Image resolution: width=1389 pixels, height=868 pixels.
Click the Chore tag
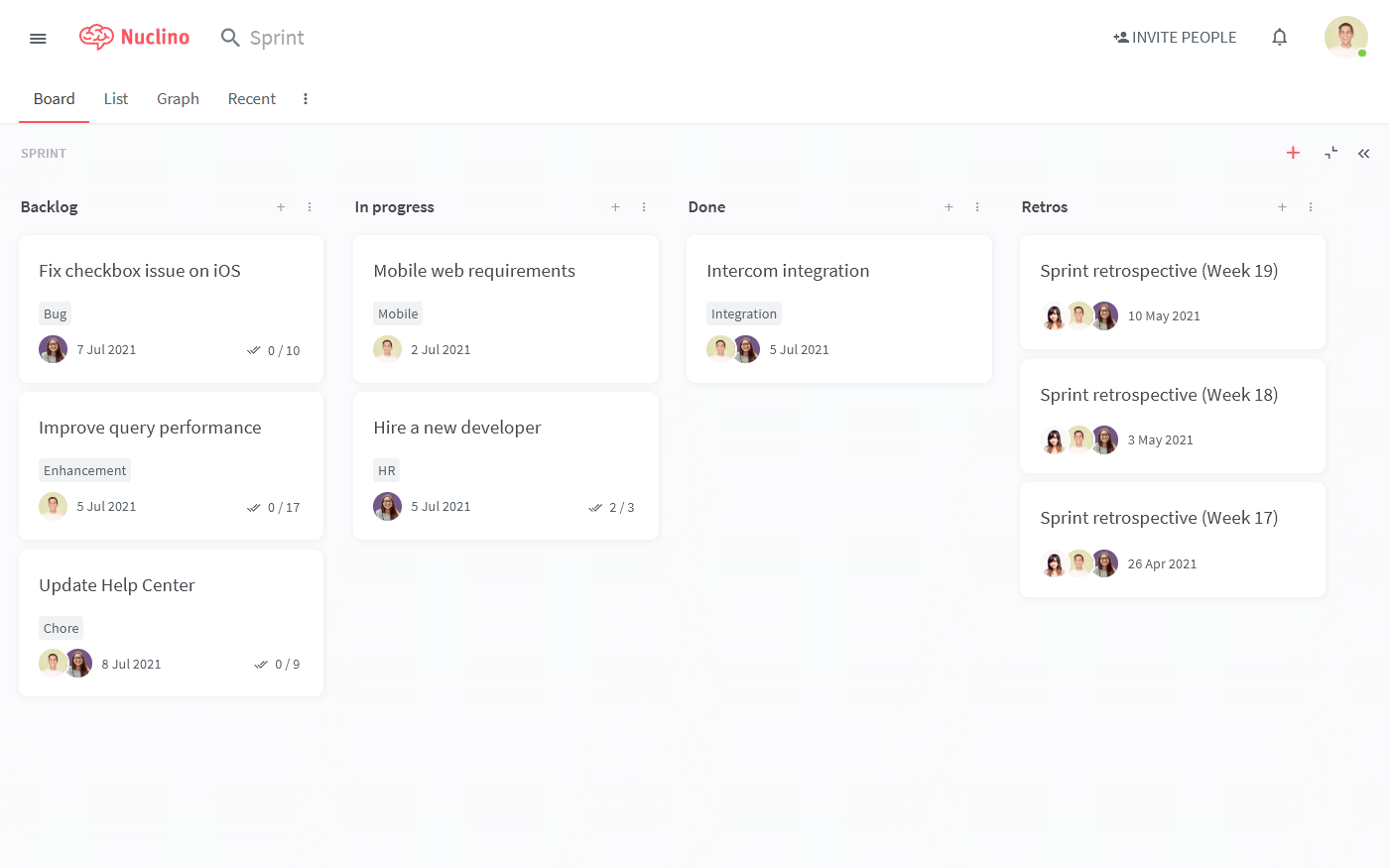(61, 628)
